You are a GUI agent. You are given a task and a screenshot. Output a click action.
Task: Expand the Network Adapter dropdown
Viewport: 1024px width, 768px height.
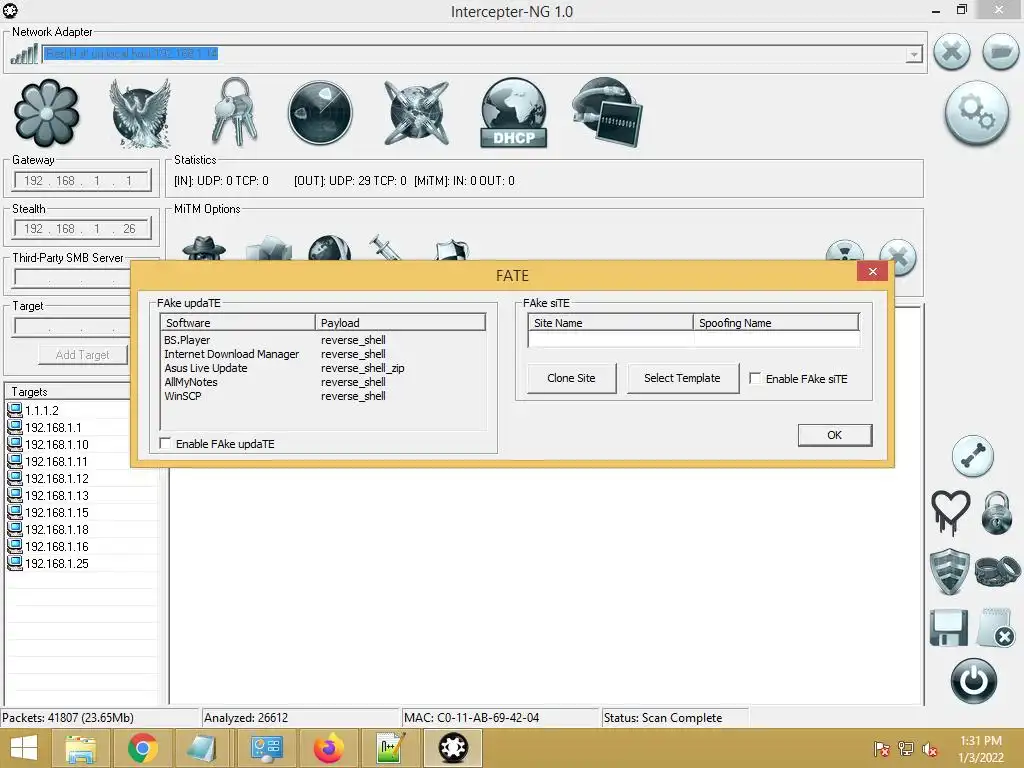tap(914, 54)
